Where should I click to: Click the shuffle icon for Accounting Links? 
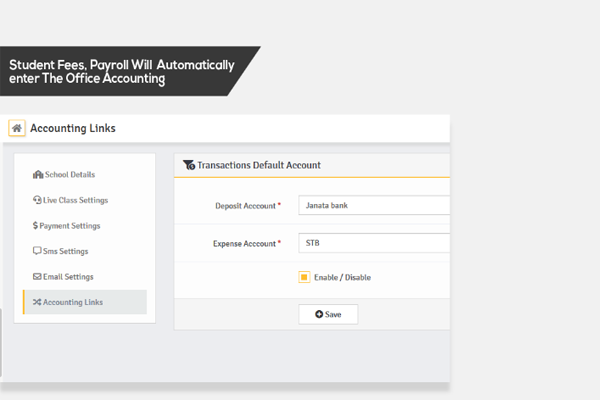tap(38, 302)
